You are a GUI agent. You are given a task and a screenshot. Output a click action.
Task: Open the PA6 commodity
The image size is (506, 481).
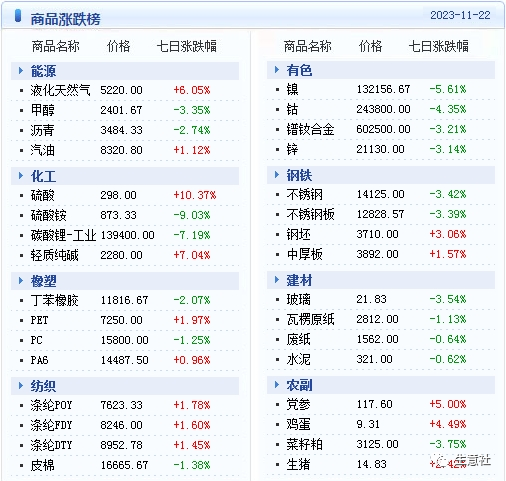click(x=39, y=360)
